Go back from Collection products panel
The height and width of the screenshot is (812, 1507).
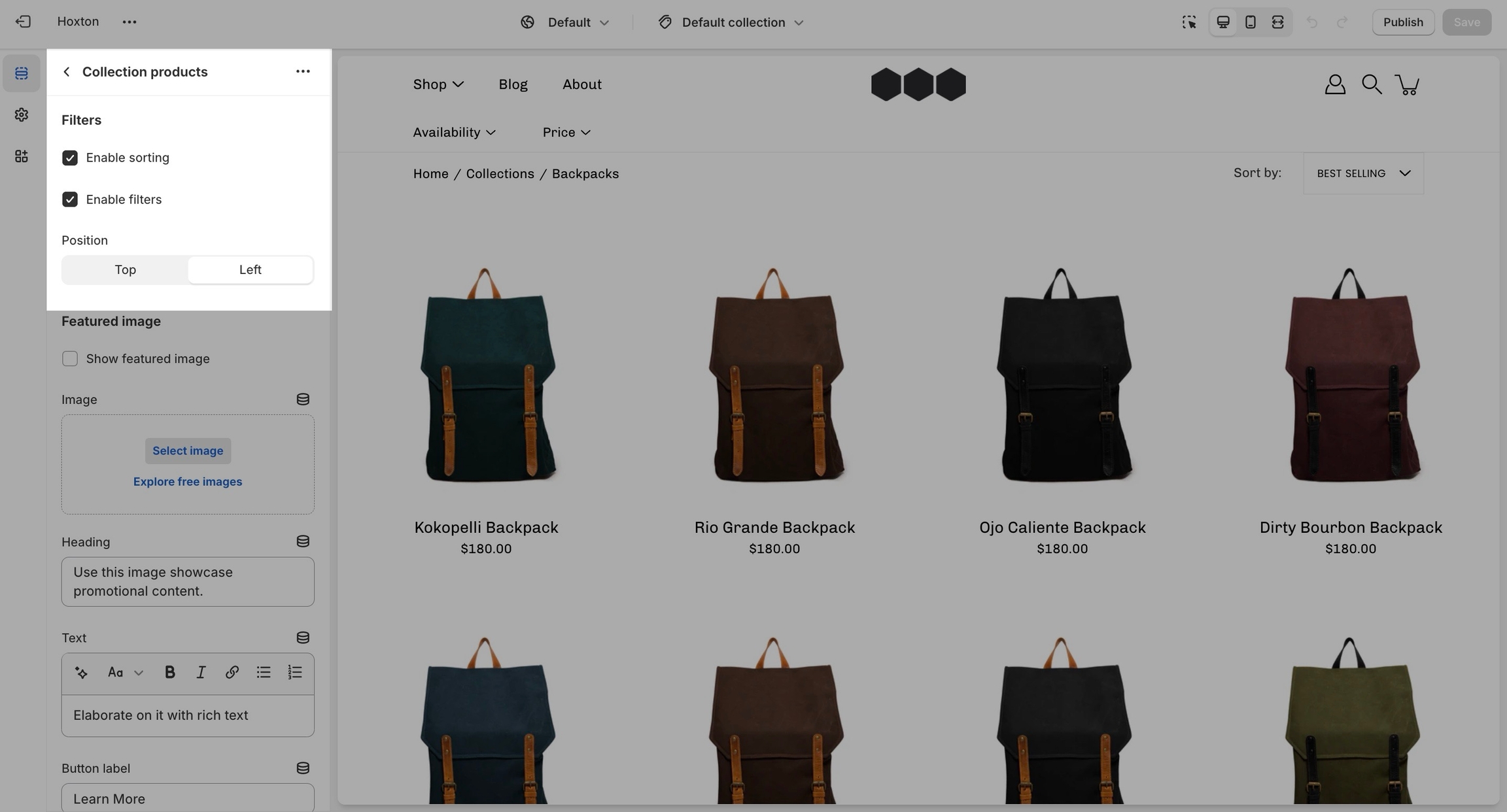pyautogui.click(x=66, y=72)
